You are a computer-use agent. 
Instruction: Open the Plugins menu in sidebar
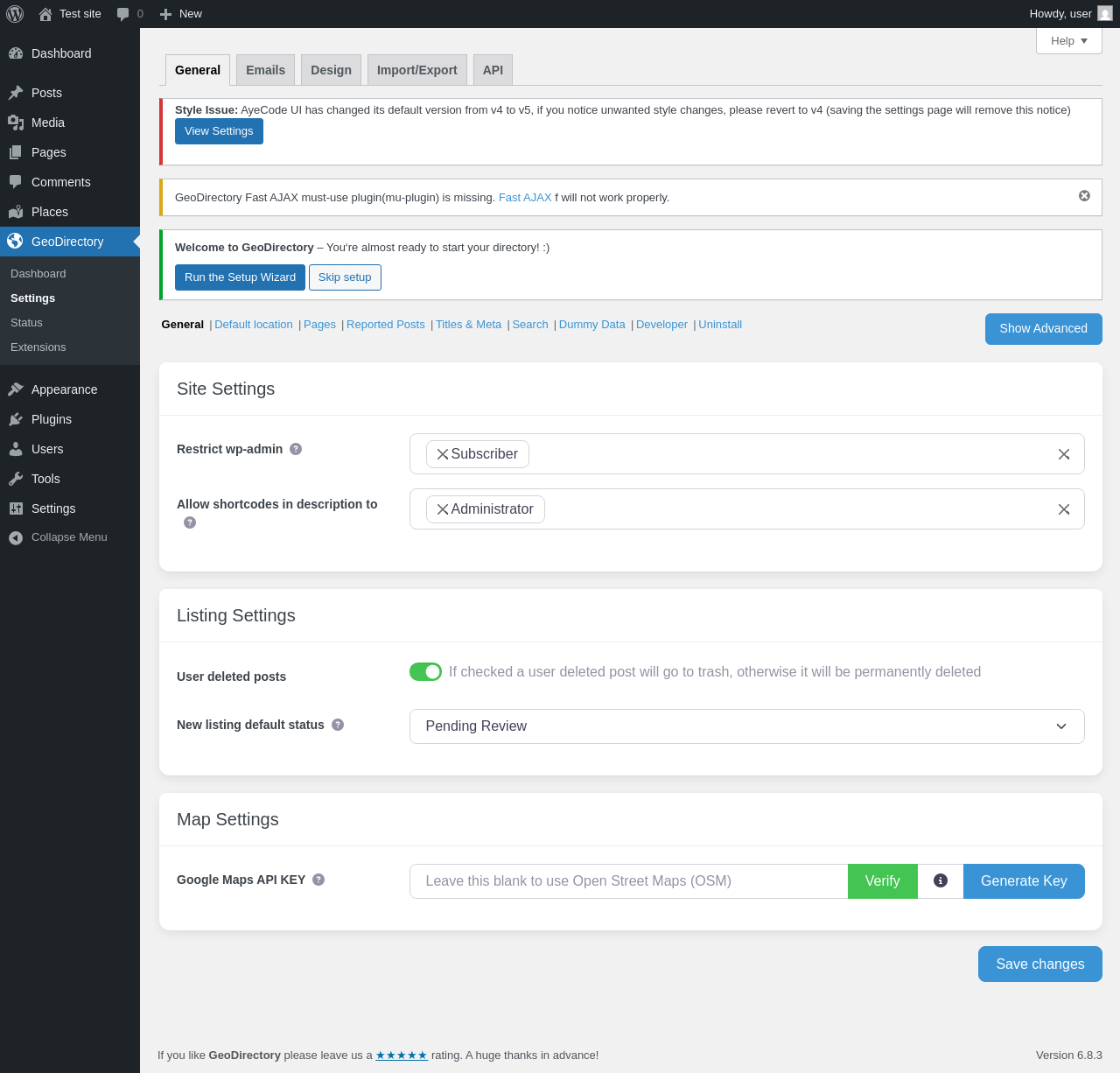pyautogui.click(x=52, y=419)
